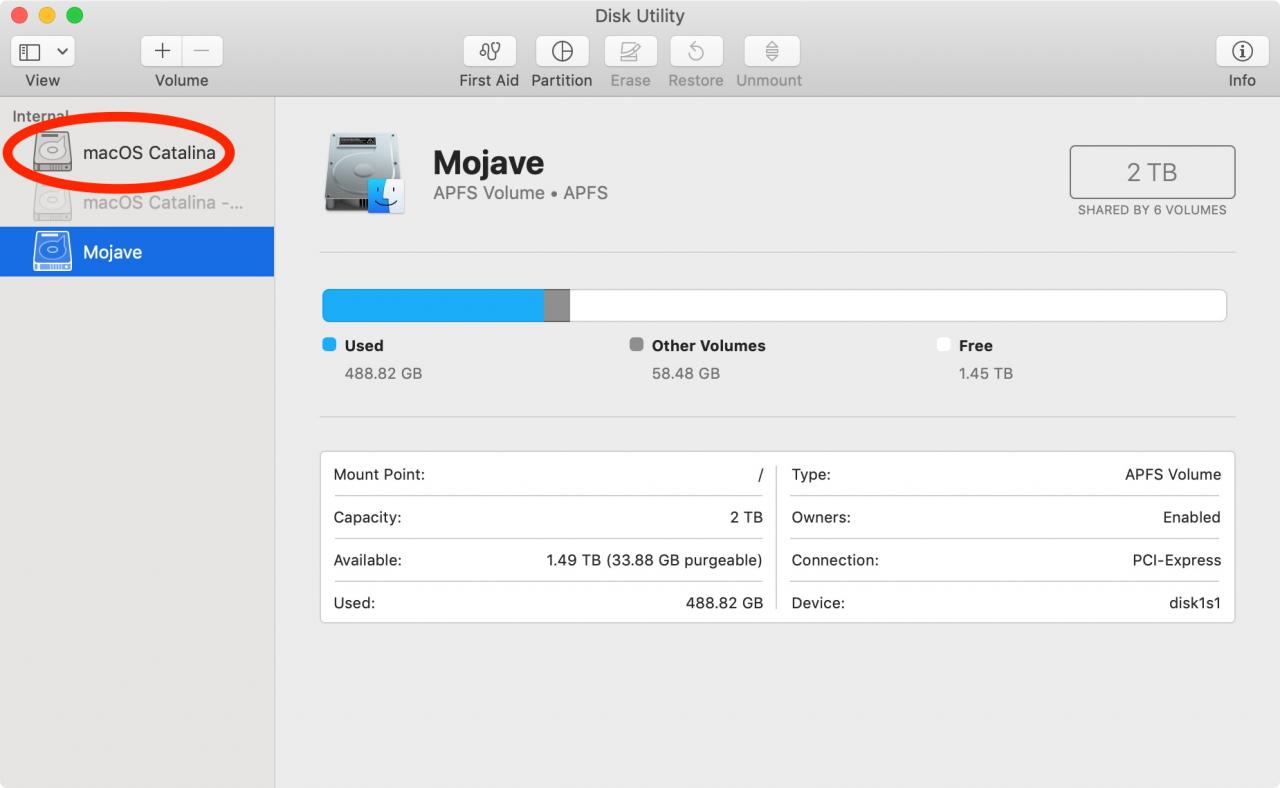This screenshot has height=788, width=1280.
Task: Click the green full screen window button
Action: coord(75,15)
